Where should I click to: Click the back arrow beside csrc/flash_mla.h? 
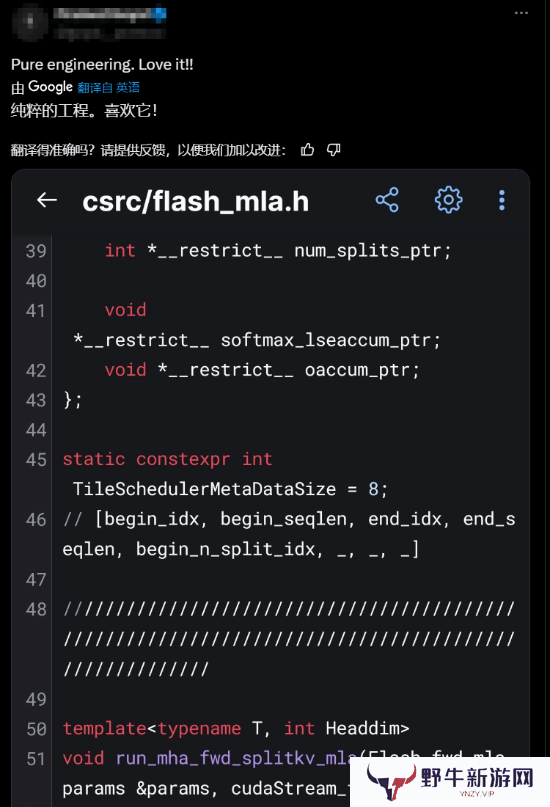47,200
